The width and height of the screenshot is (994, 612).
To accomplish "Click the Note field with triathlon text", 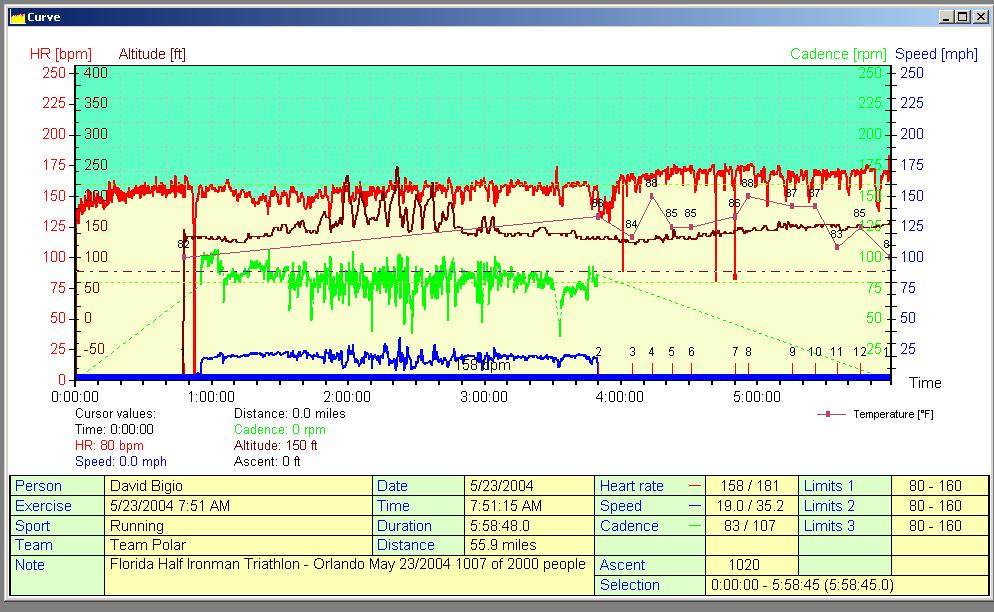I will click(x=346, y=565).
